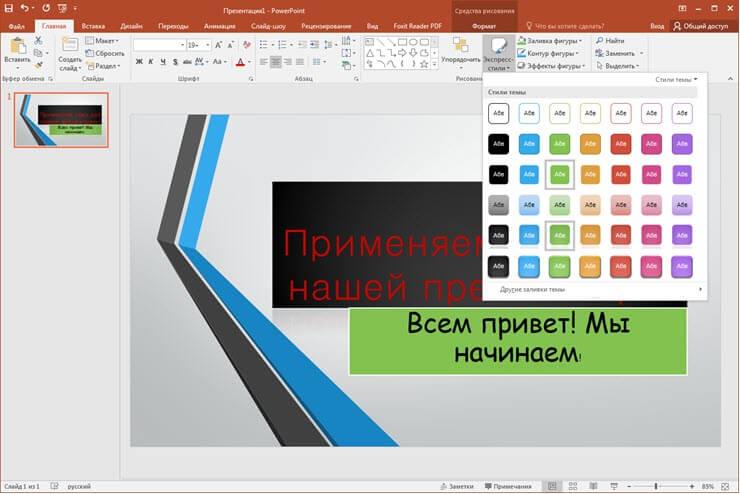This screenshot has width=740, height=494.
Task: Switch to the Вставка tab
Action: [x=93, y=26]
